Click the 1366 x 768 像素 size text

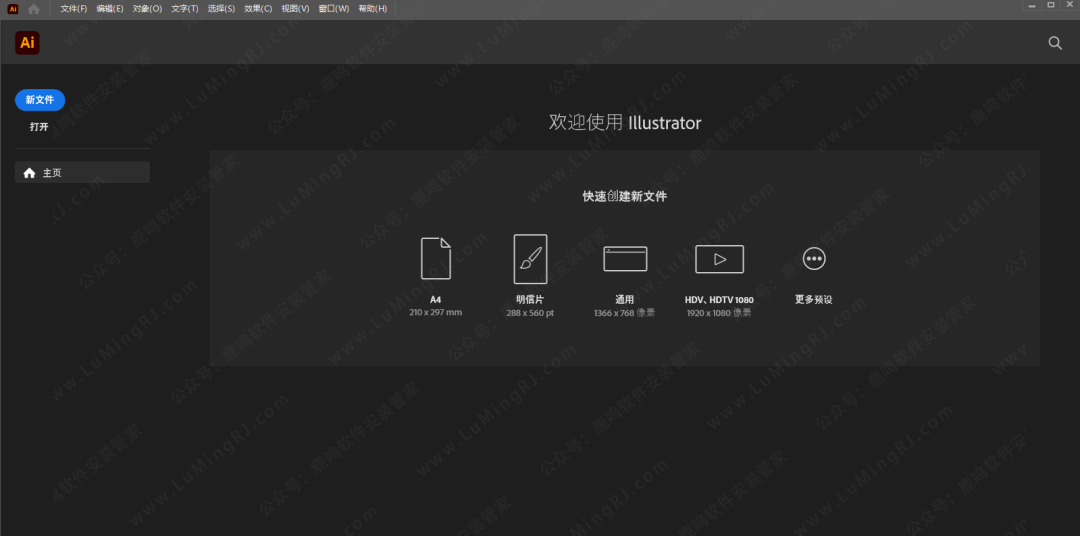click(x=624, y=312)
